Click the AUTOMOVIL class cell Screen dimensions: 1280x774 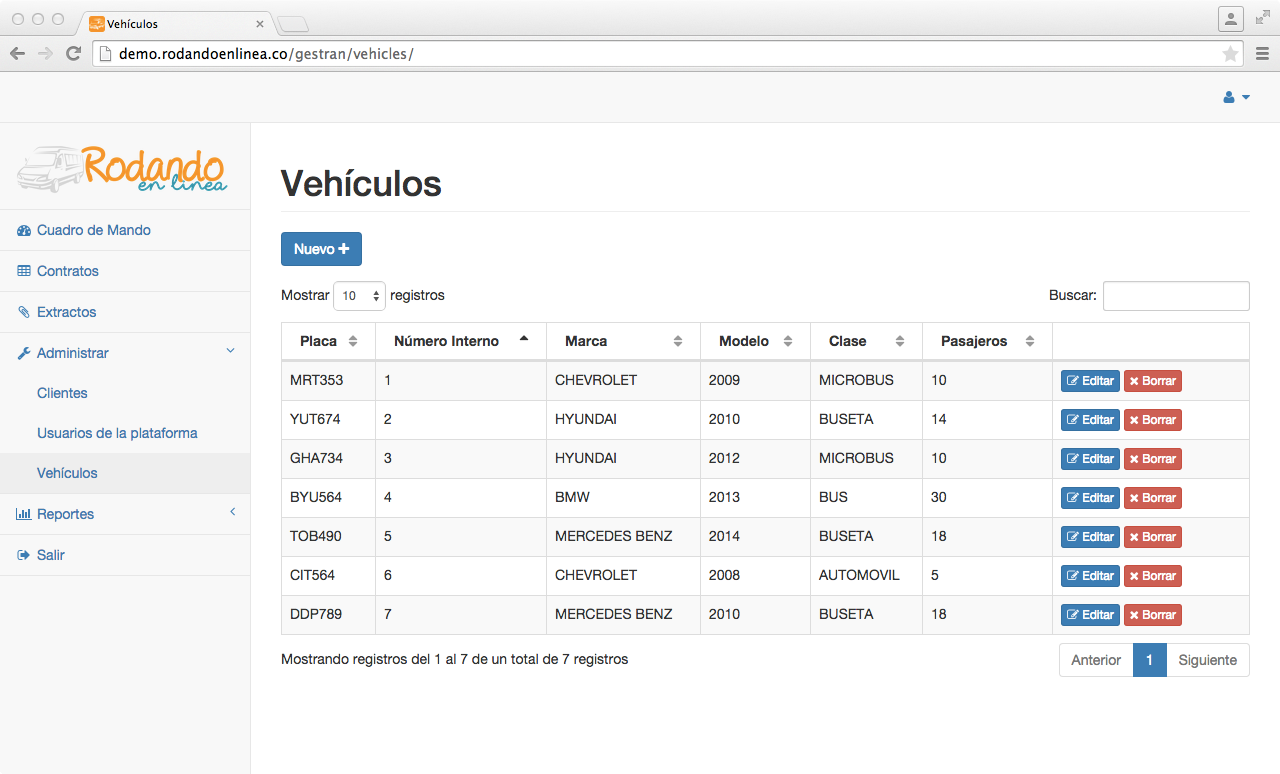[866, 575]
